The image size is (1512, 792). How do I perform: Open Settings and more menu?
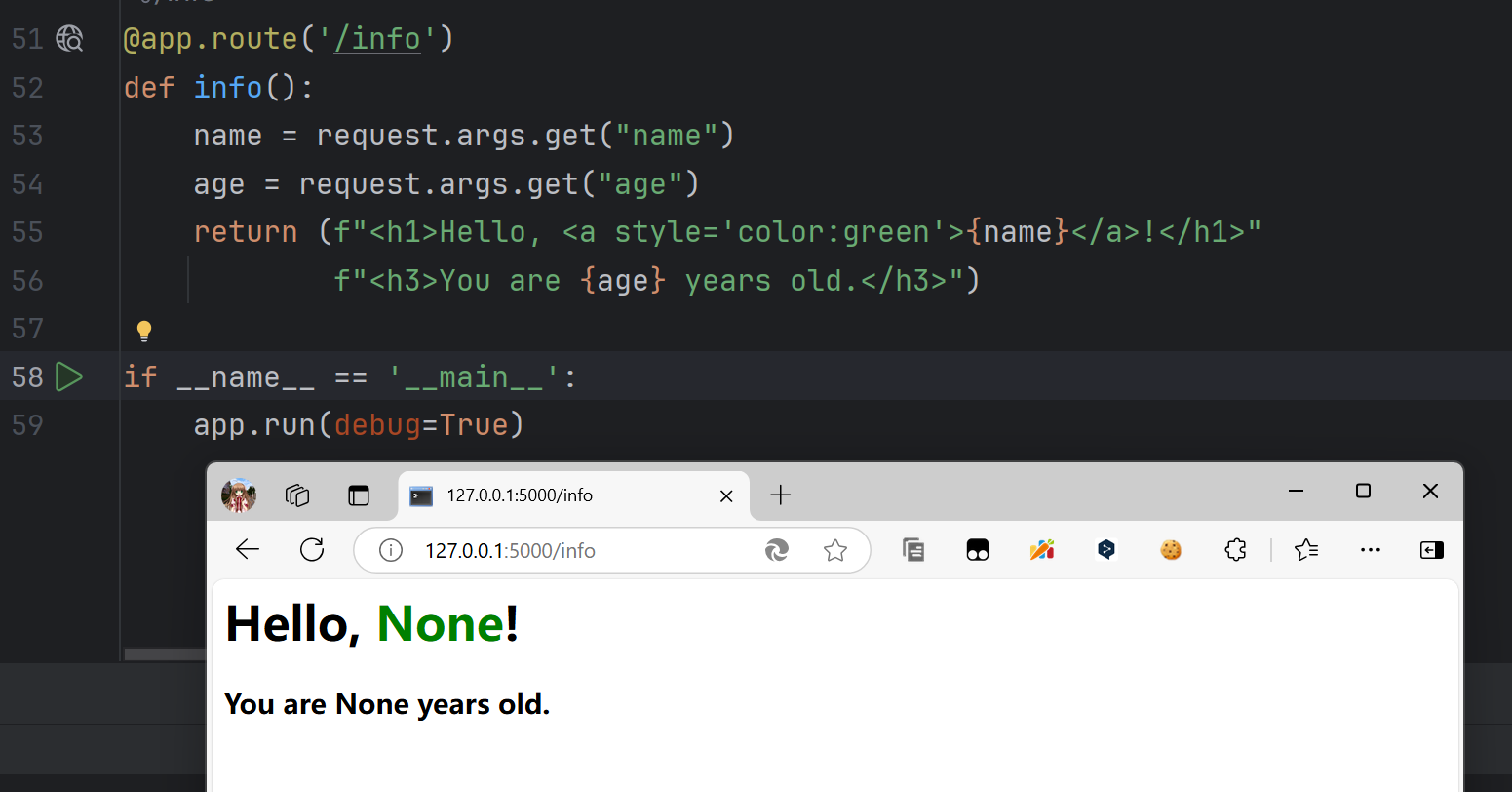pos(1371,550)
